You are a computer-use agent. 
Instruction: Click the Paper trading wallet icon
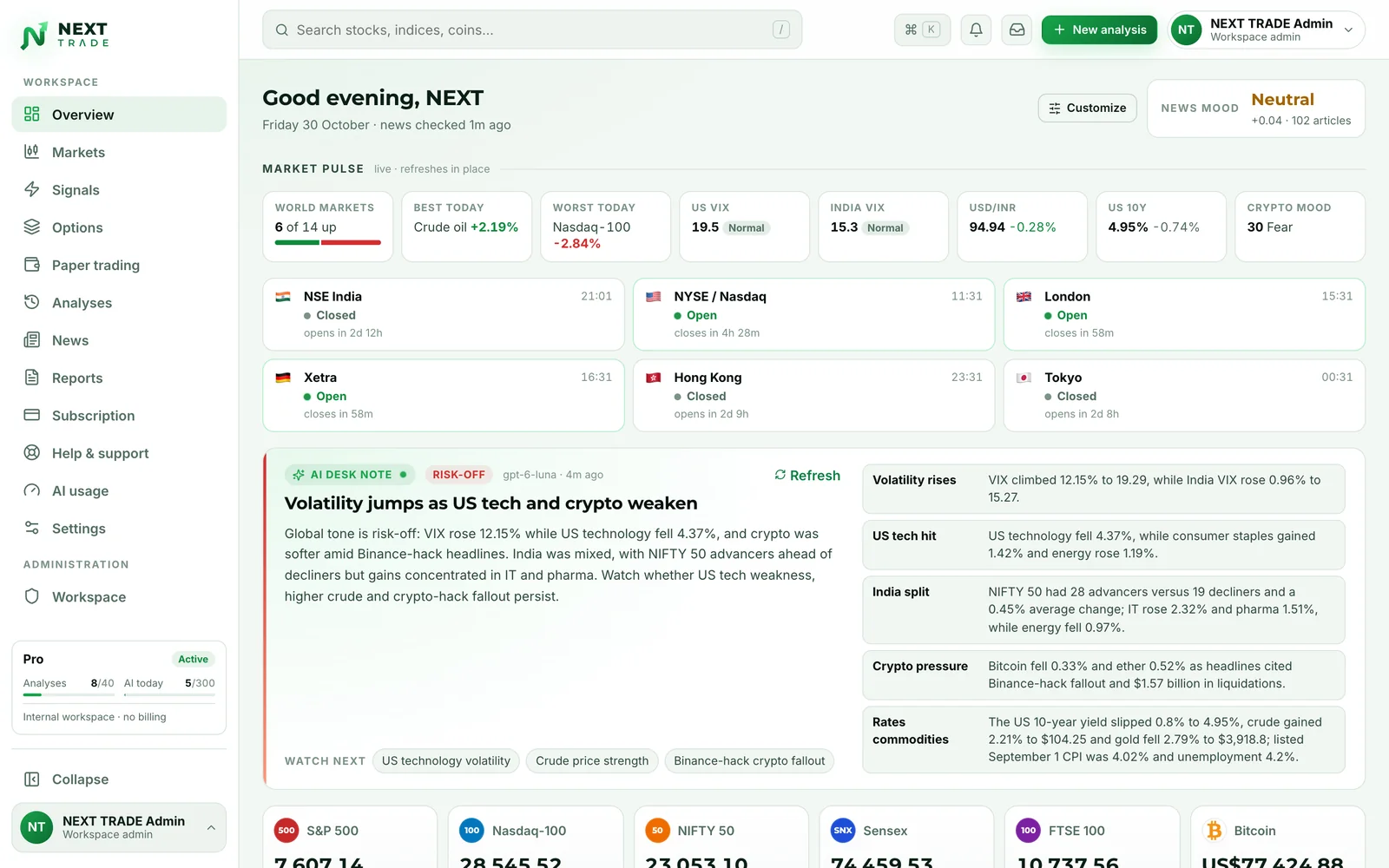tap(32, 265)
